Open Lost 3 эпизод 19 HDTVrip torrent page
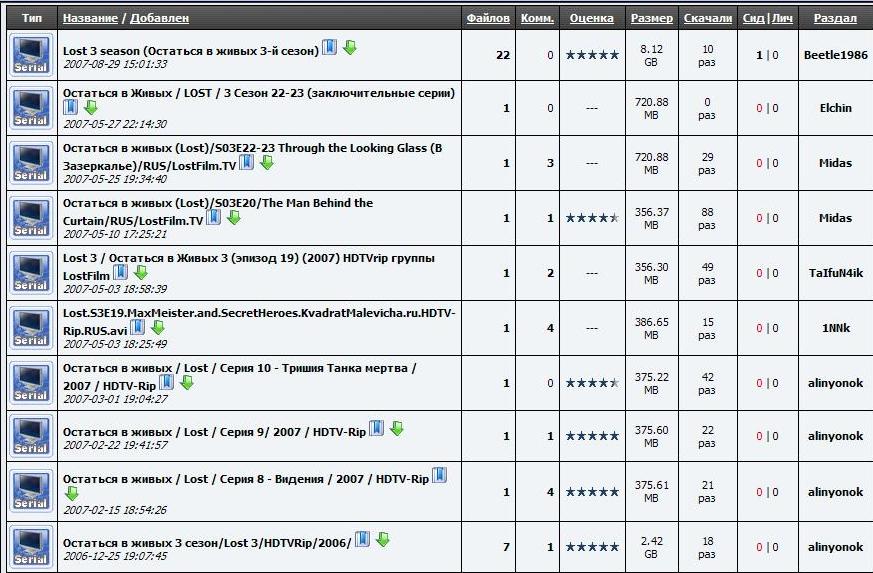Screen dimensions: 873x573 point(248,267)
